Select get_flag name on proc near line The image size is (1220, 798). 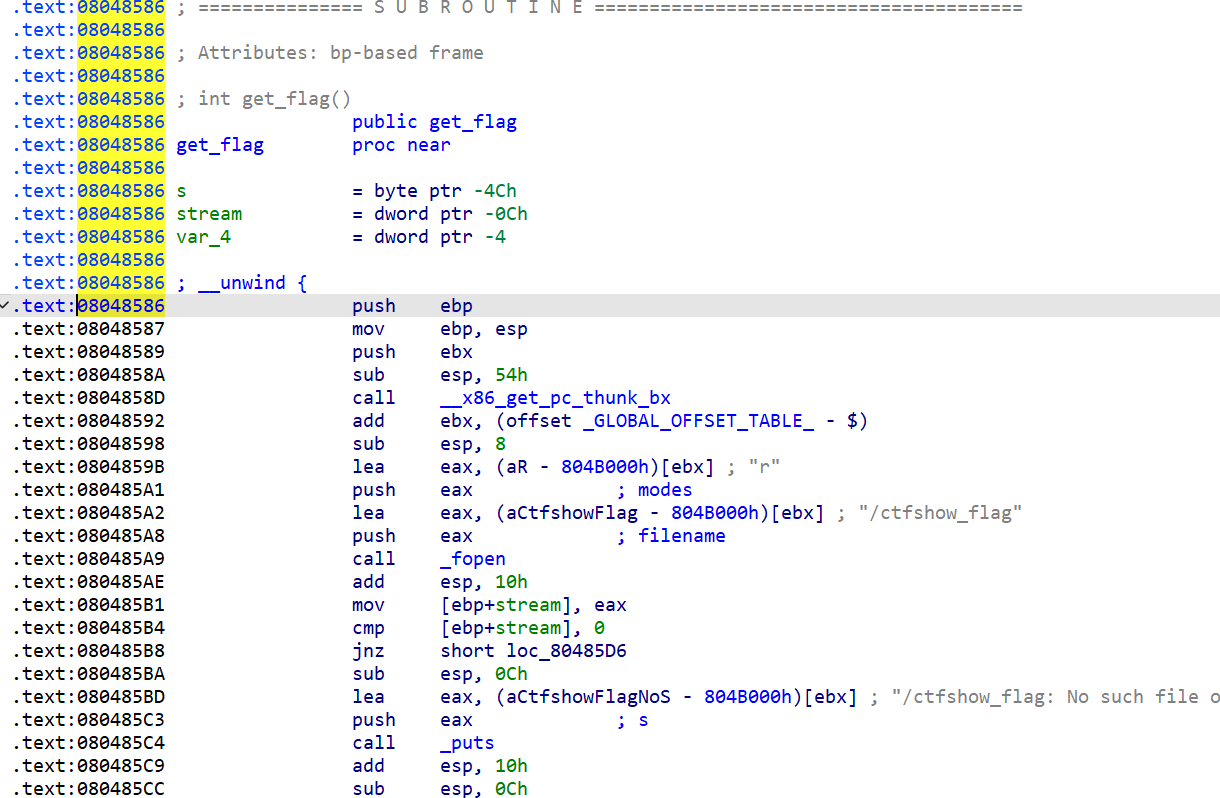pos(220,145)
